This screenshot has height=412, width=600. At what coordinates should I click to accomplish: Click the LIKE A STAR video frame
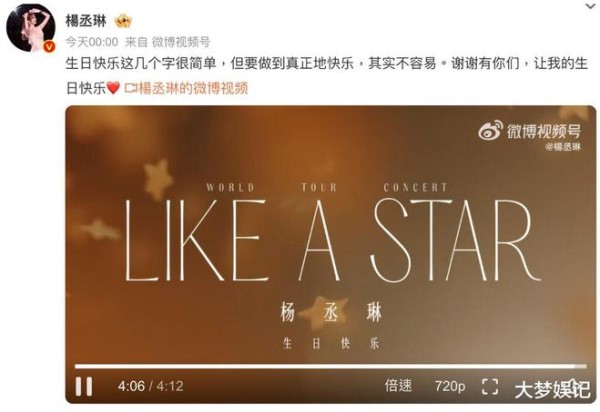pyautogui.click(x=331, y=240)
